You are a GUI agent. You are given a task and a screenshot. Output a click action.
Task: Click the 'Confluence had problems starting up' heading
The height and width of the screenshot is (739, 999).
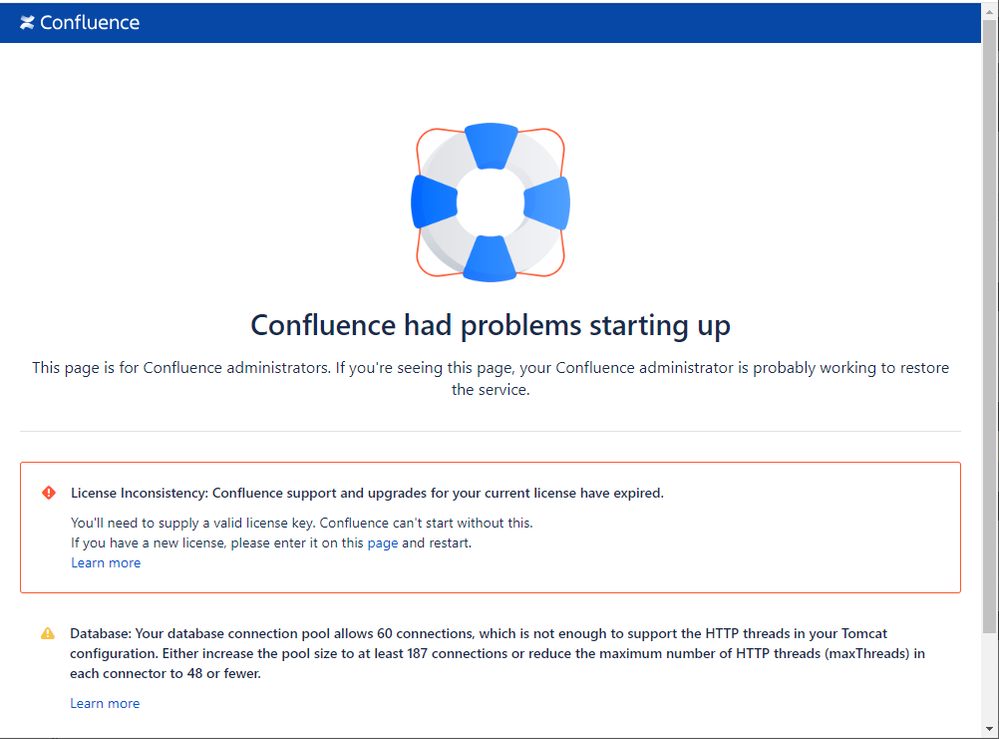click(x=490, y=326)
